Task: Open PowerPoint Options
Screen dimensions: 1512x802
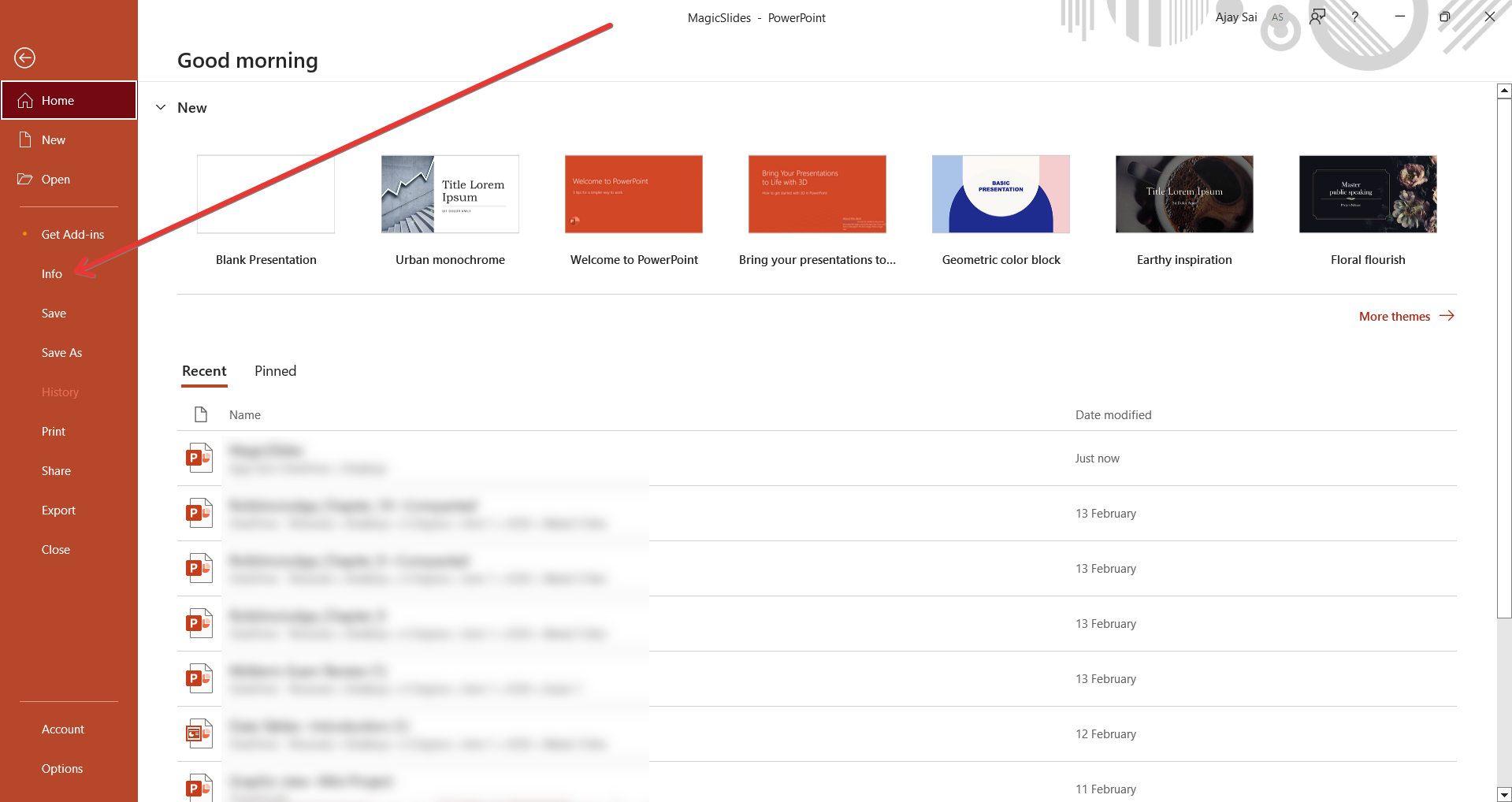Action: tap(69, 768)
